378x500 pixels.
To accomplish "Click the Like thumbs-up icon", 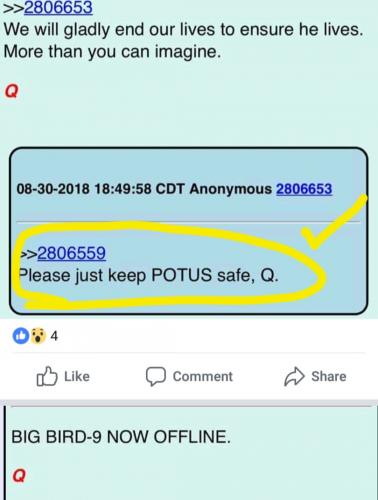I will 47,376.
